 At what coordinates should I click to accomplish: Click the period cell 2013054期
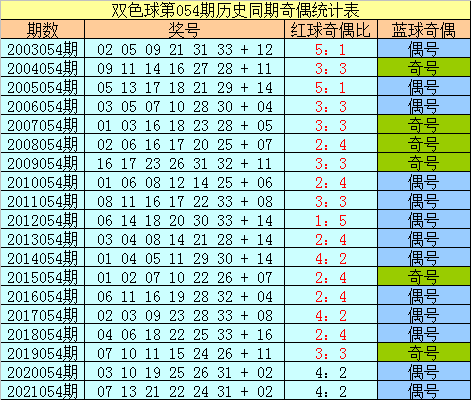pos(42,239)
